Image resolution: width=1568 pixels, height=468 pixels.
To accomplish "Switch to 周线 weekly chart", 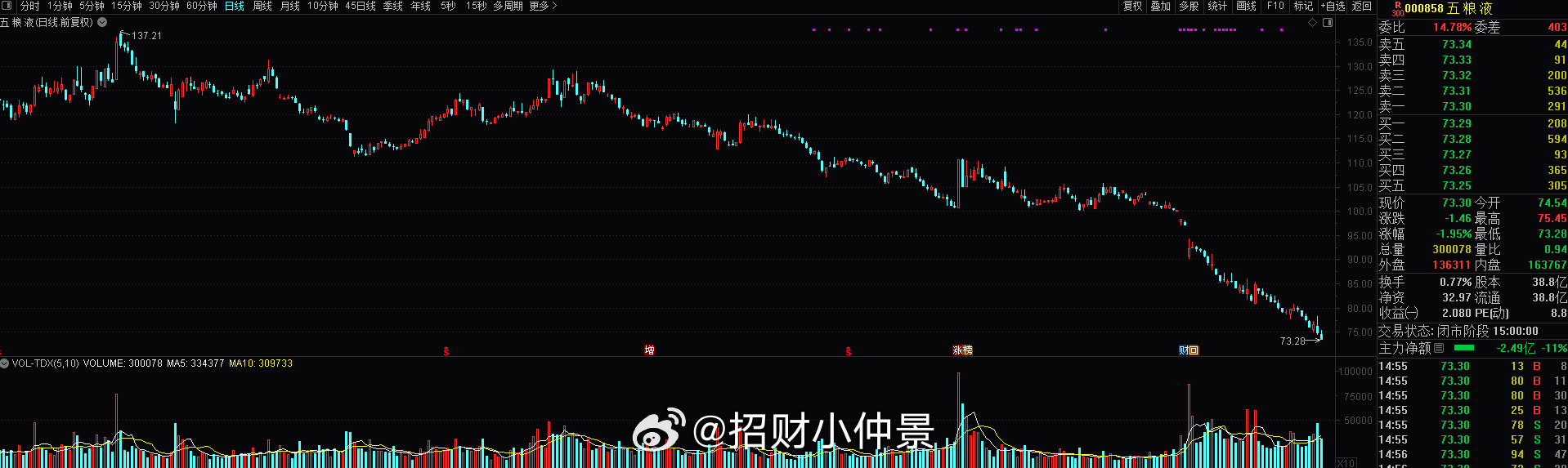I will 262,6.
